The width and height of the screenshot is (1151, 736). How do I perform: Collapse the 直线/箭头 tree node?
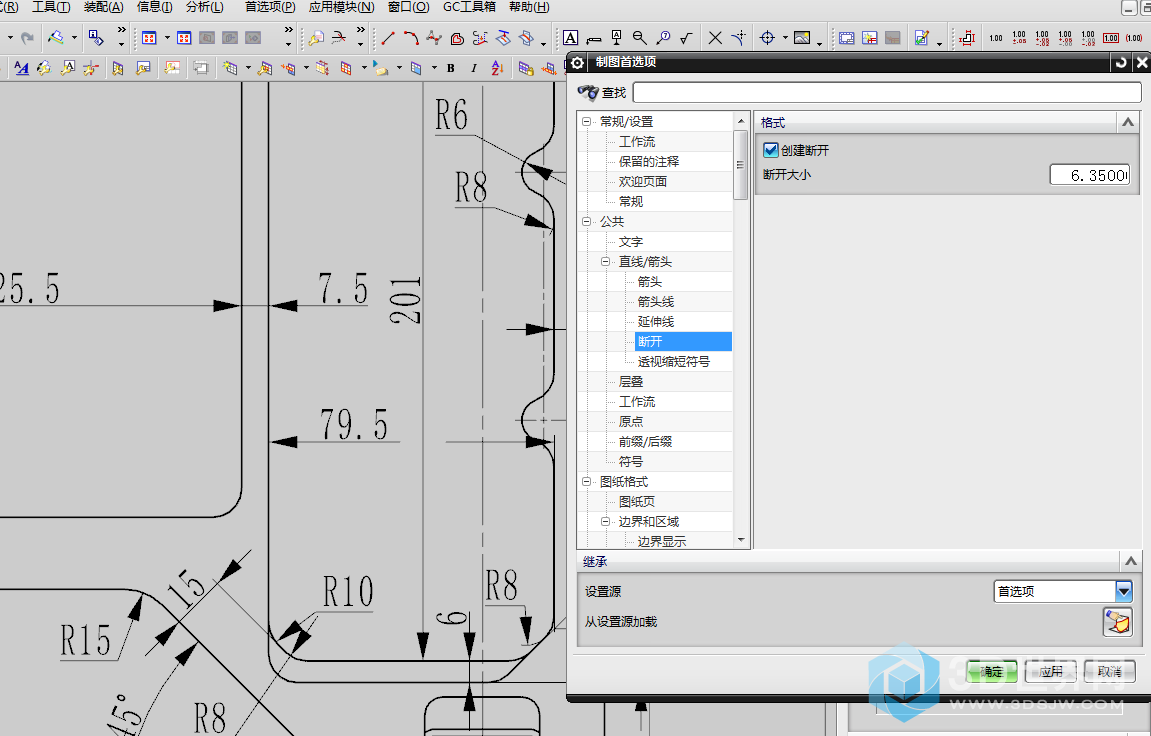(605, 261)
